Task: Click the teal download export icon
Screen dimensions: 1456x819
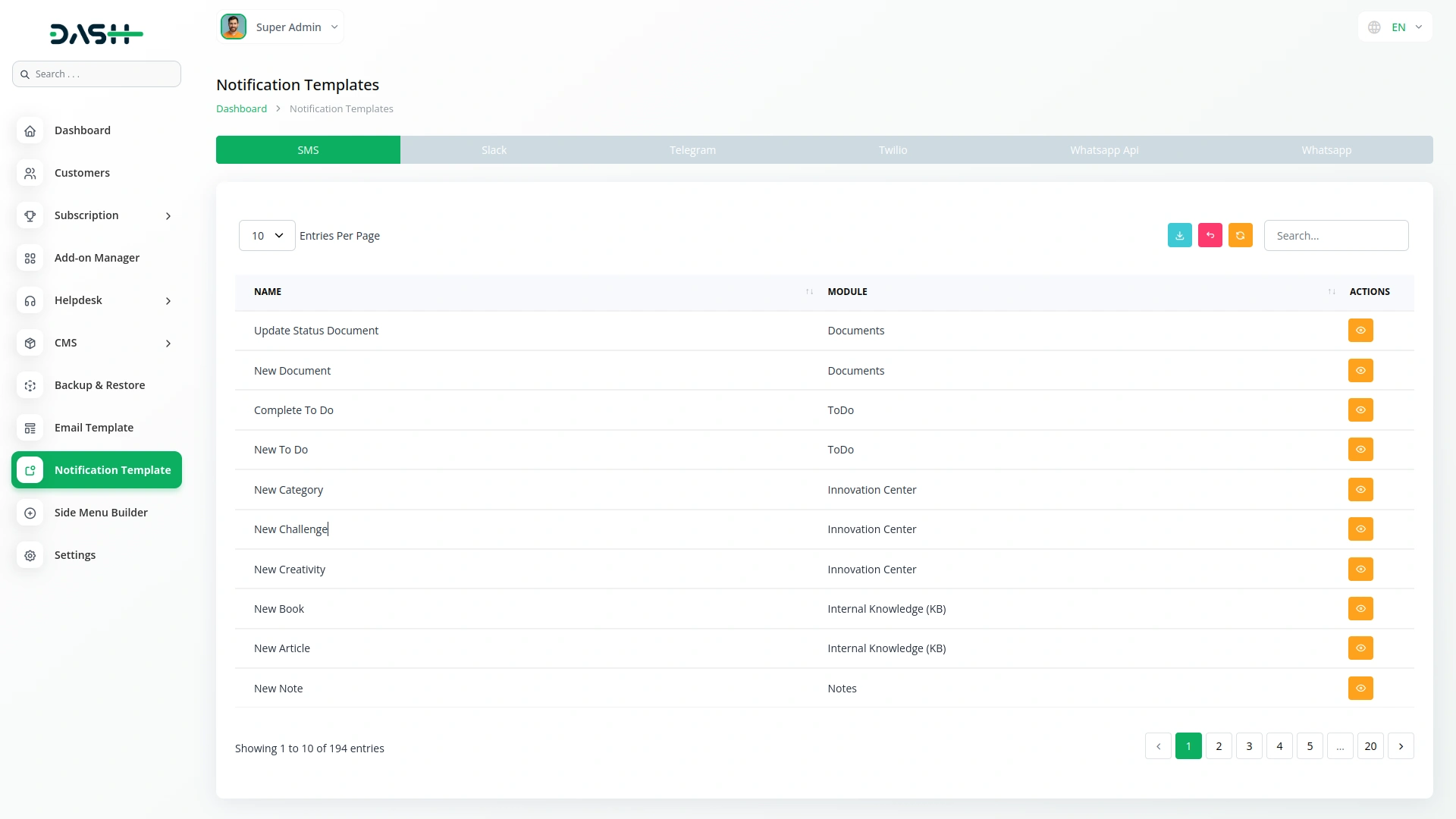Action: point(1179,236)
